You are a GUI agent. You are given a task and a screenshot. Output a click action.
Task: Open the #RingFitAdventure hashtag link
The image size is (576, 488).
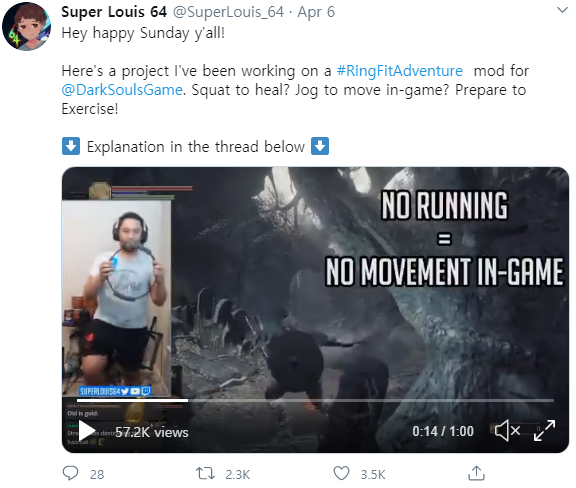pos(399,71)
